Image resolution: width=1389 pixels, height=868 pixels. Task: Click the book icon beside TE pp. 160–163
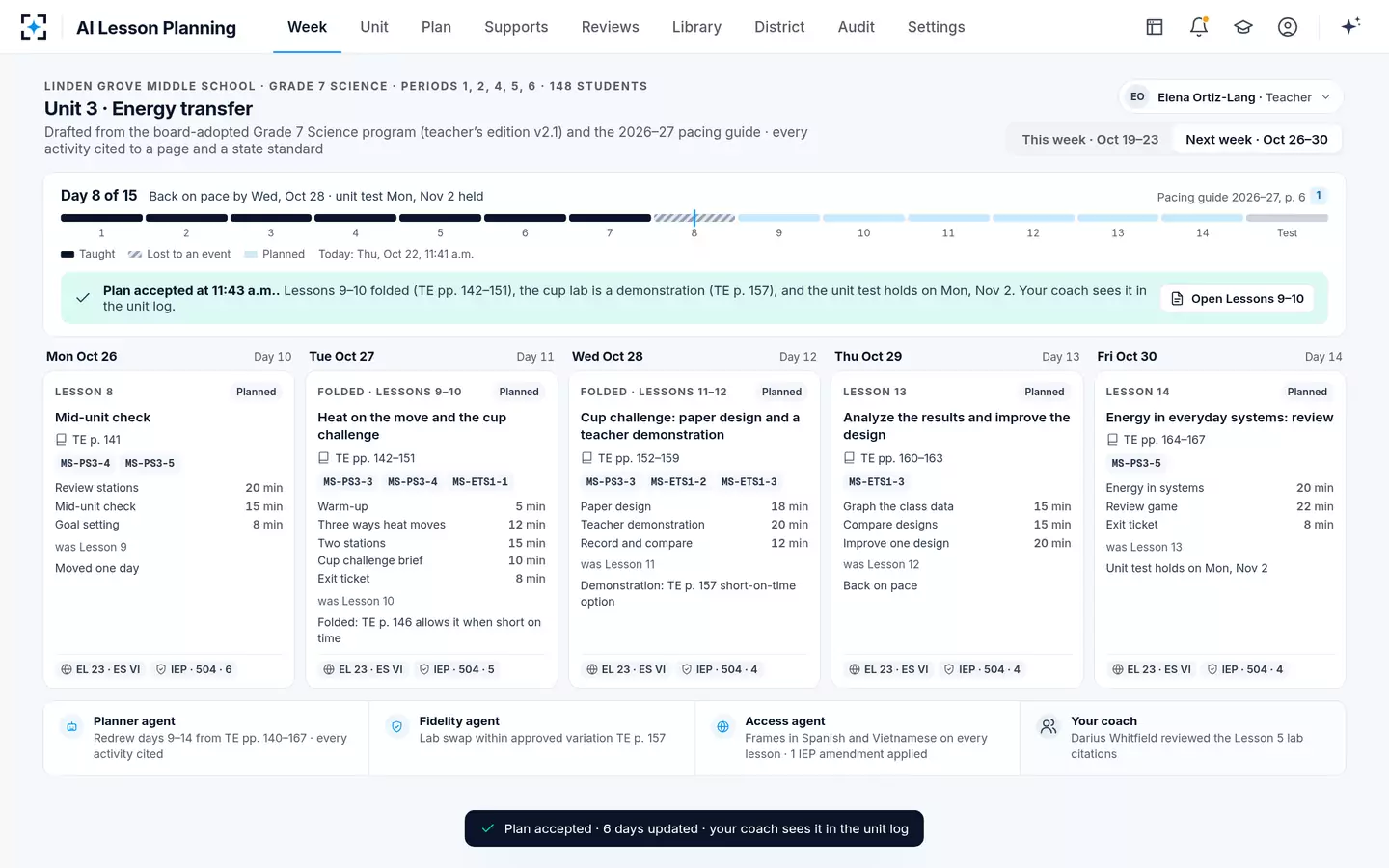point(849,458)
